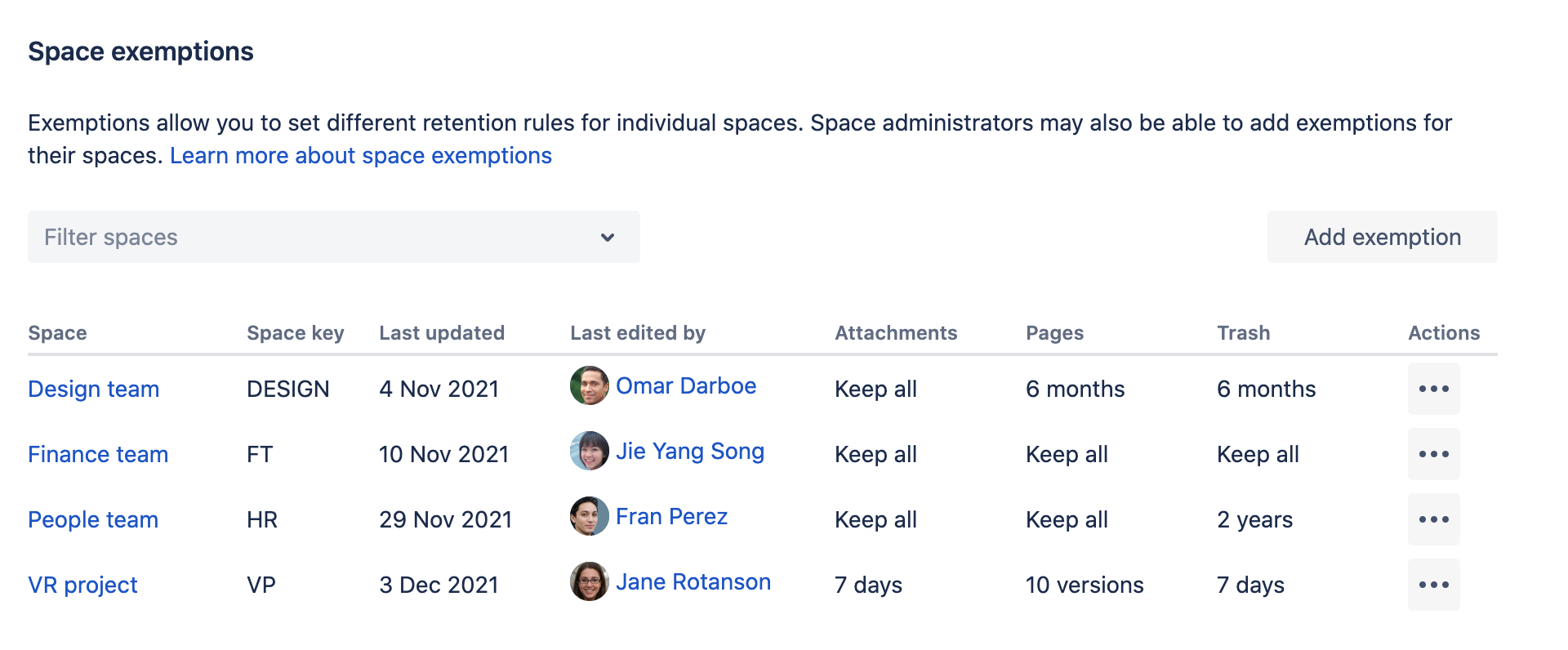
Task: Click Jane Rotanson's avatar picture
Action: tap(589, 581)
